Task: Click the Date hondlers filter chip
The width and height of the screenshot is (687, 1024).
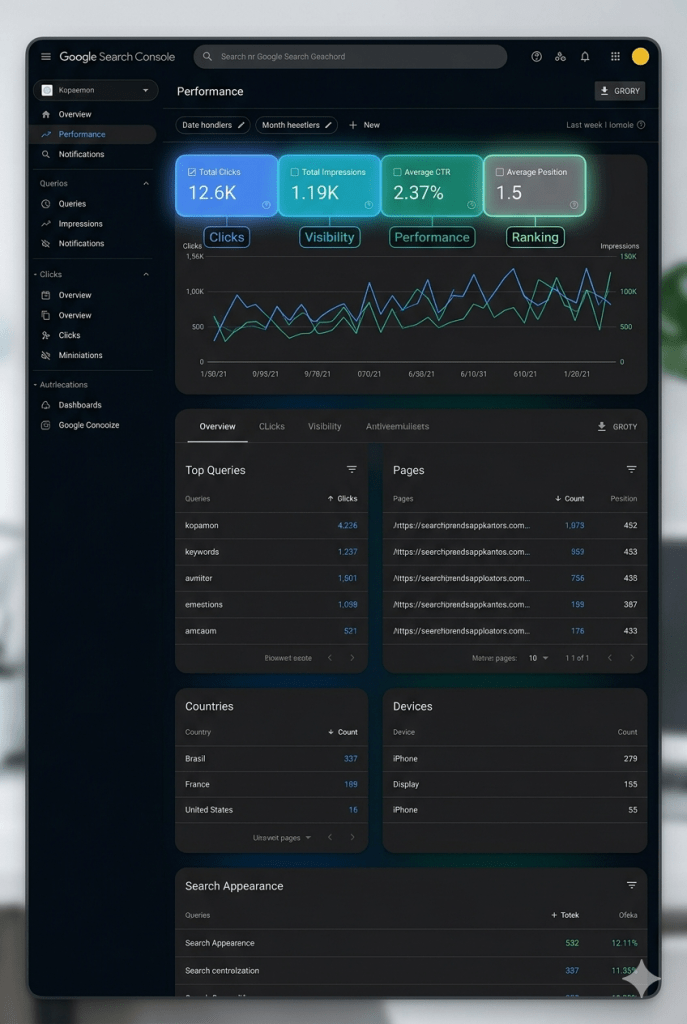Action: click(x=213, y=125)
